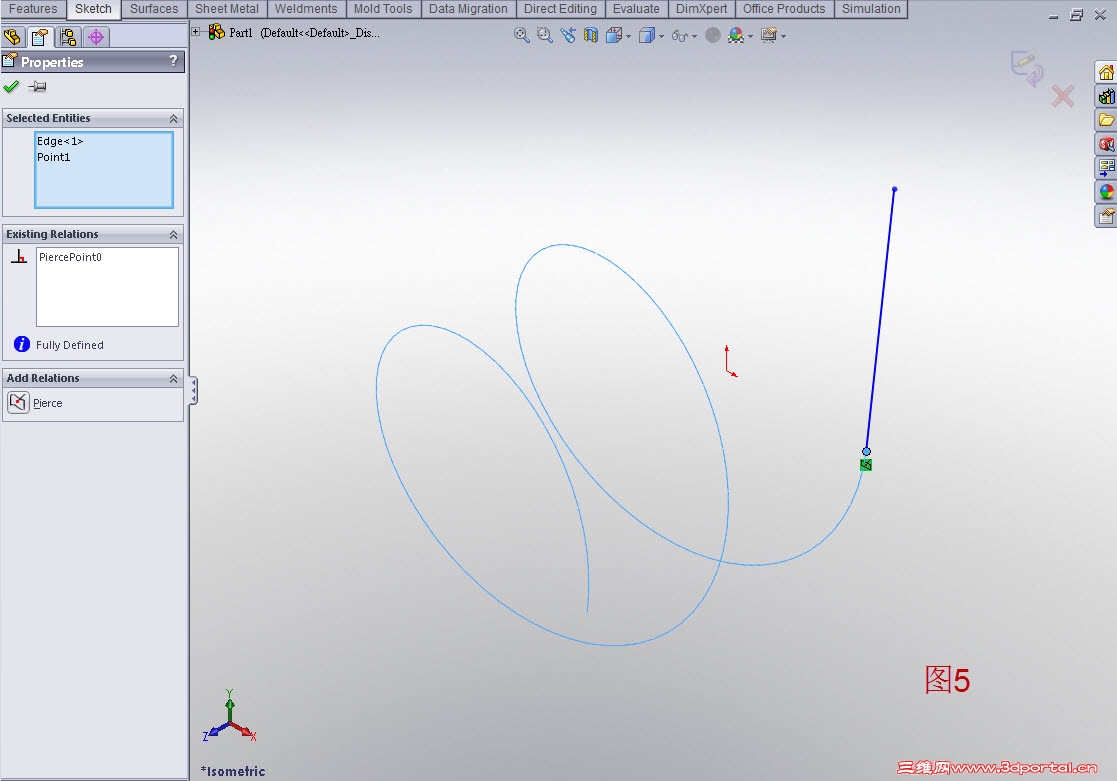Add the Pierce relation
The height and width of the screenshot is (781, 1117).
[x=48, y=403]
